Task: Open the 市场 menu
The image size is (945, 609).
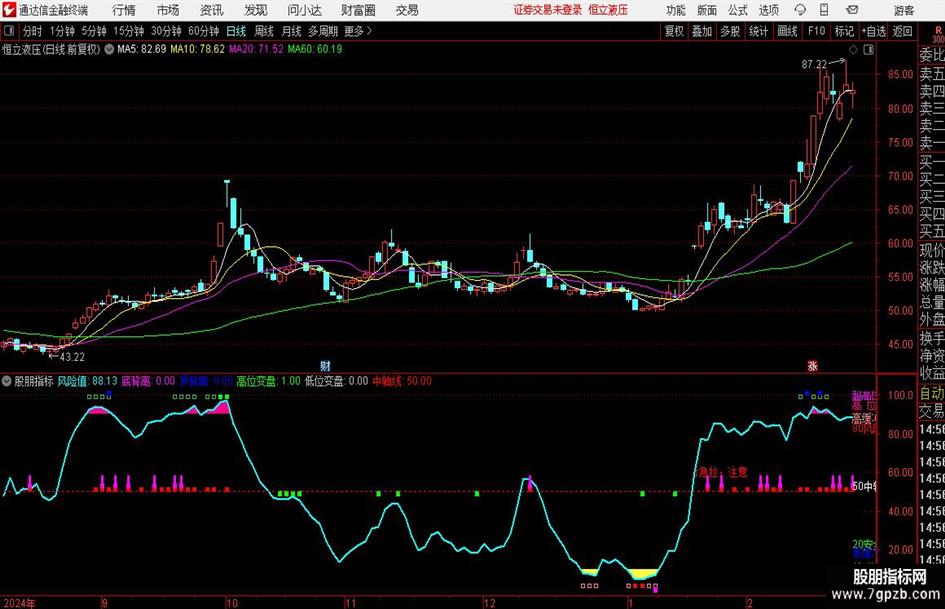Action: (x=168, y=10)
